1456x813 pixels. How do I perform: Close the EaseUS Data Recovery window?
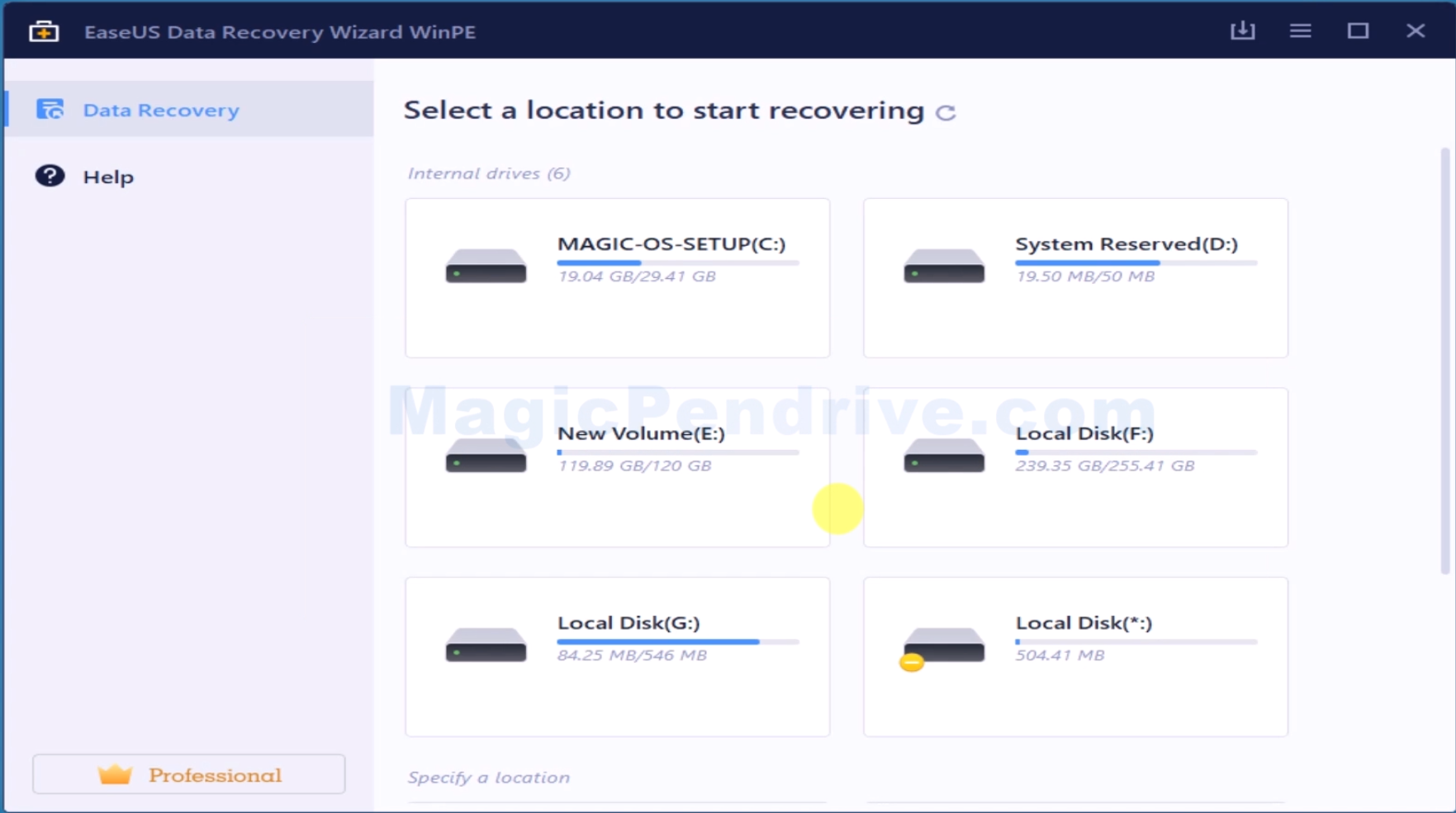coord(1416,31)
